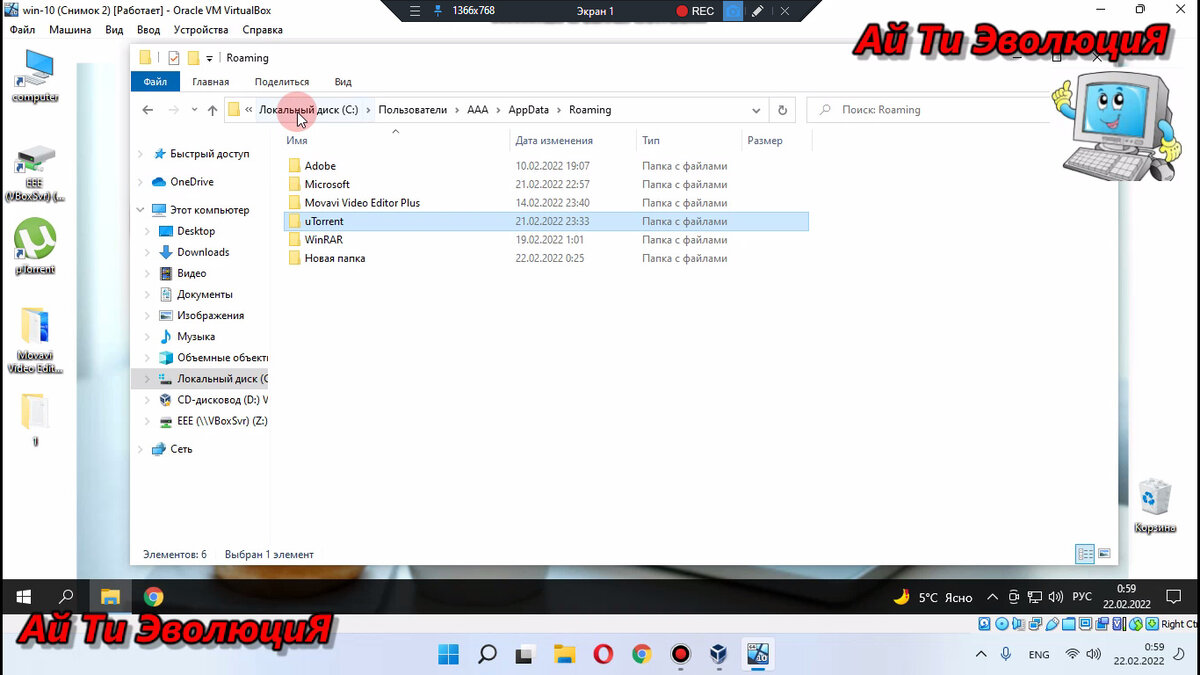
Task: Launch the µTorrent desktop shortcut
Action: [36, 246]
